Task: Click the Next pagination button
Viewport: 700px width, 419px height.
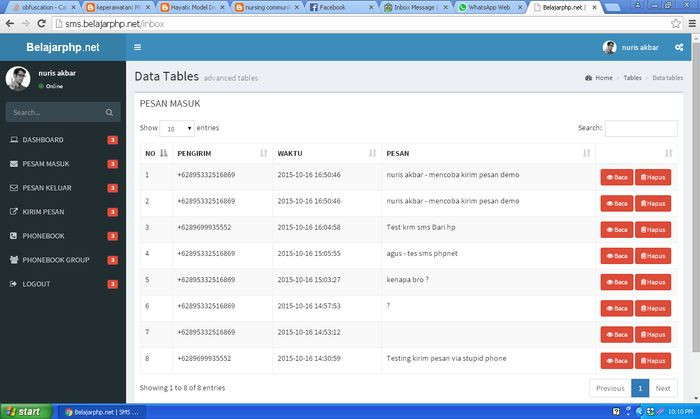Action: click(663, 388)
